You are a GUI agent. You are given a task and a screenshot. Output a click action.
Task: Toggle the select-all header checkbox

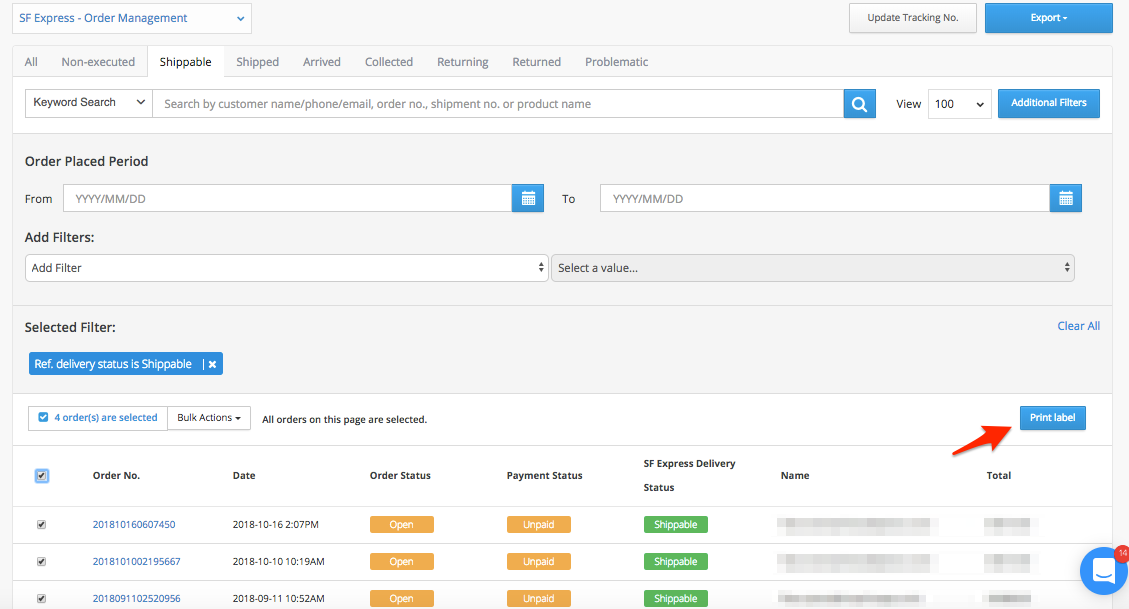tap(42, 476)
